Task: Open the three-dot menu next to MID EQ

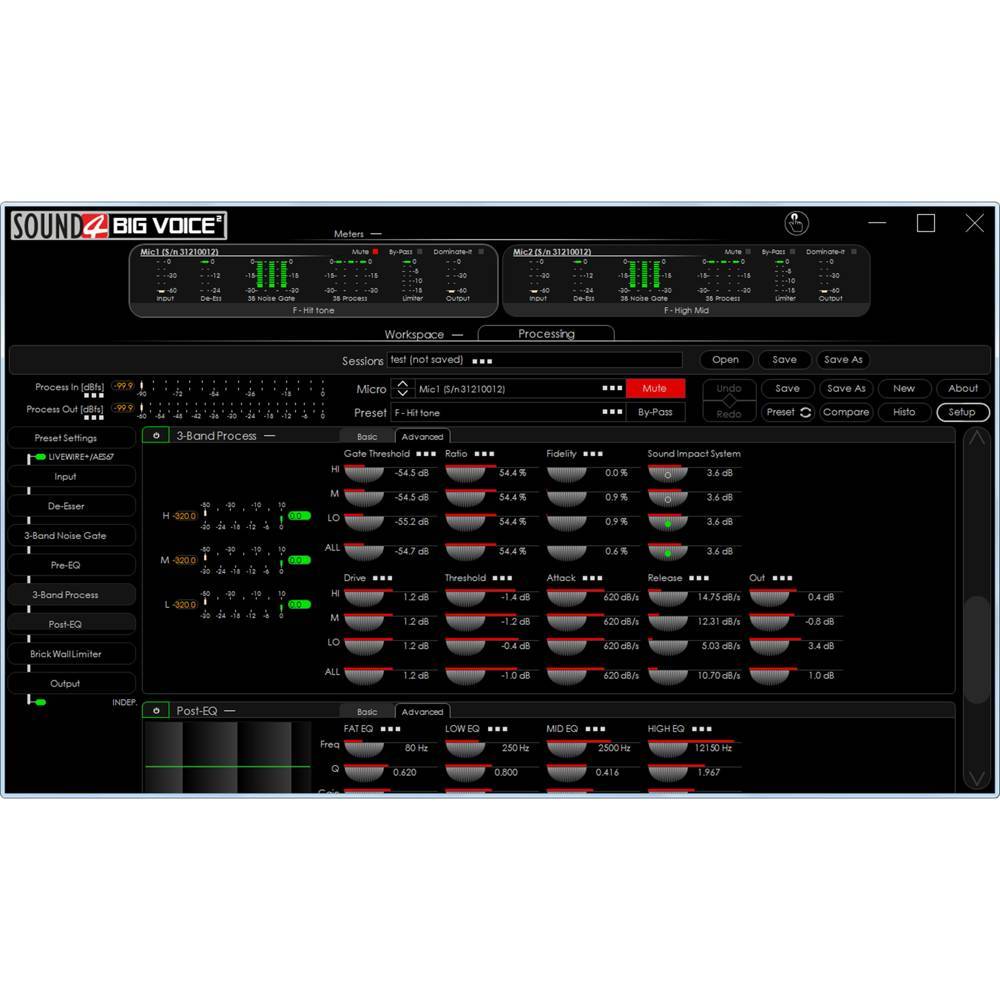Action: pyautogui.click(x=595, y=729)
